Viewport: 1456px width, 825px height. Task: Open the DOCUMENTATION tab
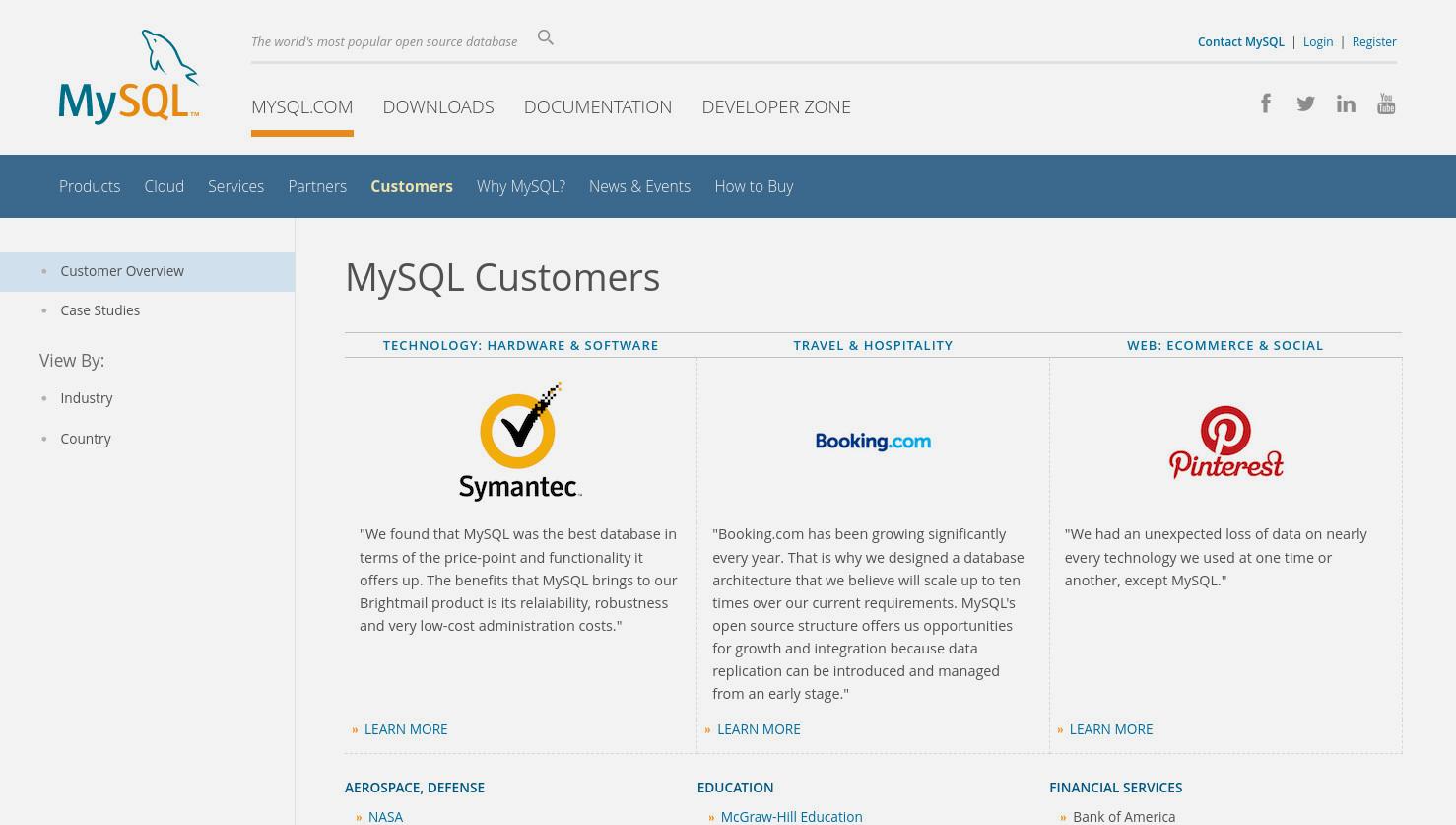click(x=598, y=106)
